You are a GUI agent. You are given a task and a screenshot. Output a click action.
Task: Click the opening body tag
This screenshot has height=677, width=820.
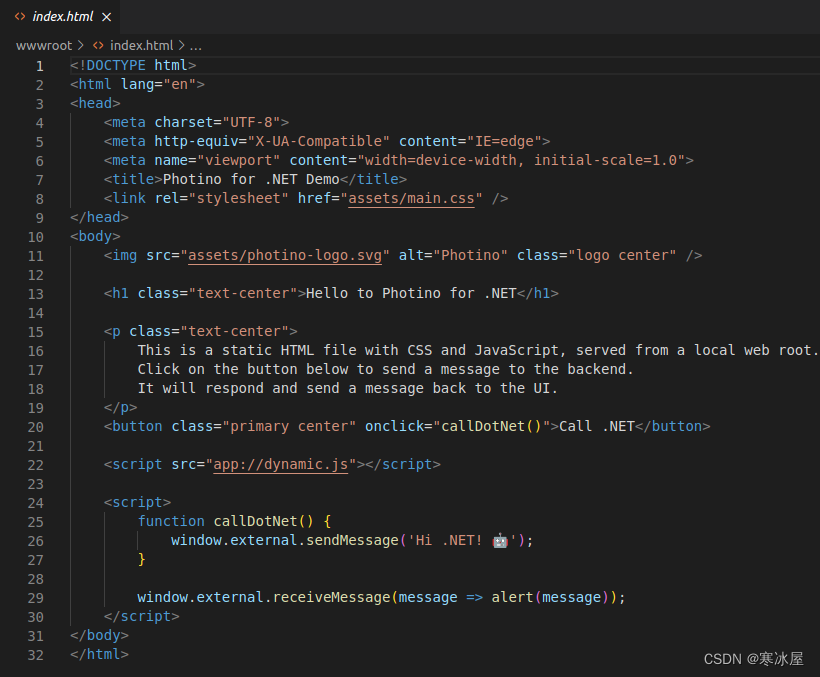click(x=95, y=236)
